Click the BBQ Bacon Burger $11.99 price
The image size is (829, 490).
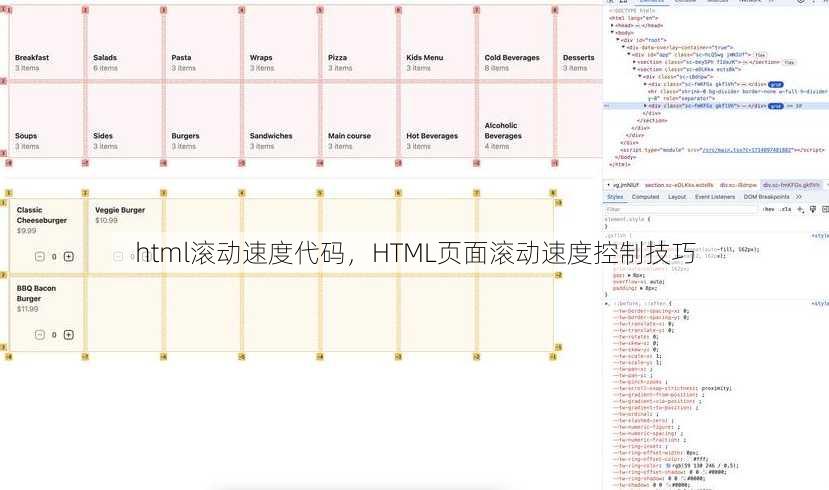[27, 309]
